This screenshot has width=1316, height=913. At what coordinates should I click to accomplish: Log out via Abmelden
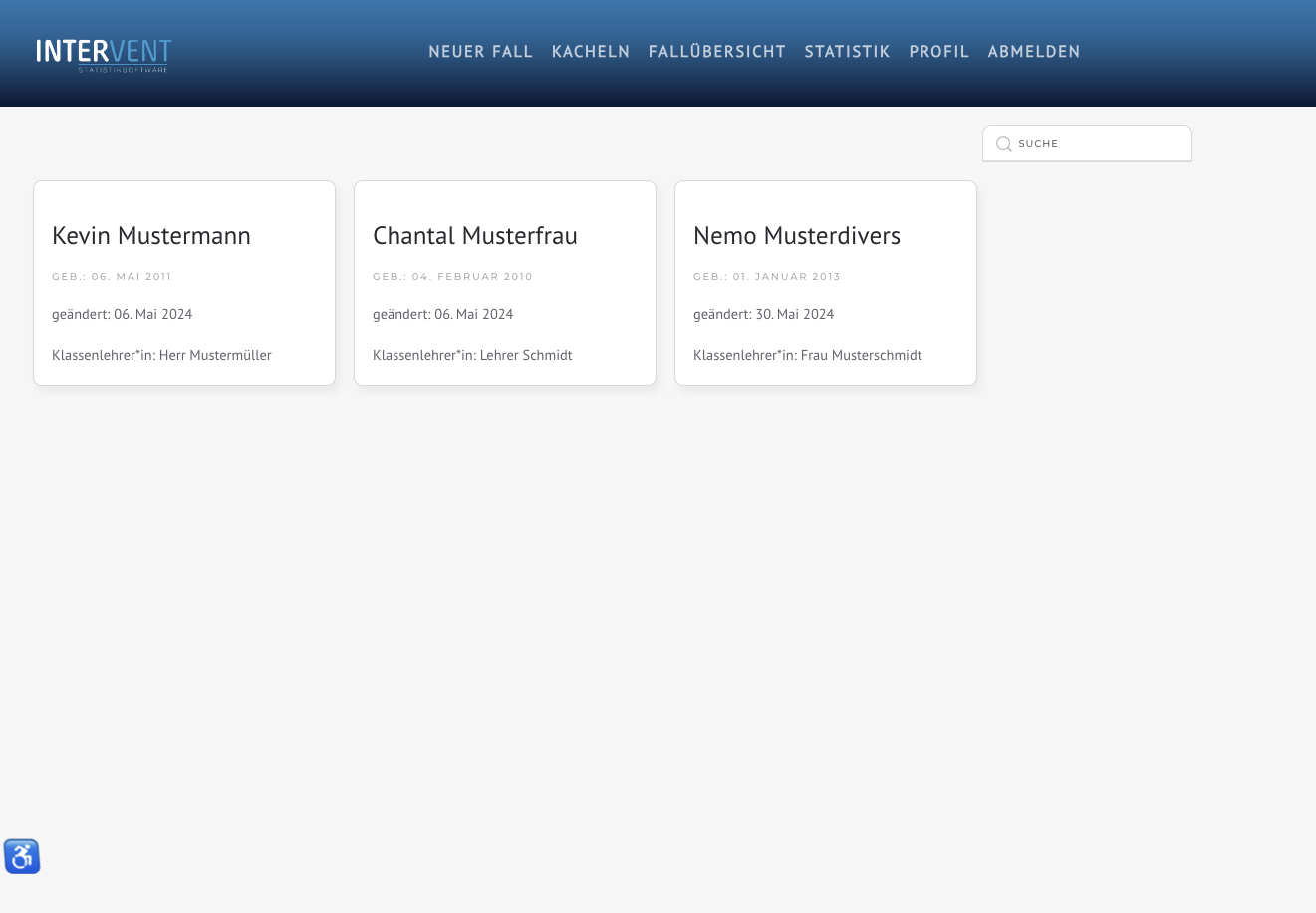pyautogui.click(x=1033, y=52)
